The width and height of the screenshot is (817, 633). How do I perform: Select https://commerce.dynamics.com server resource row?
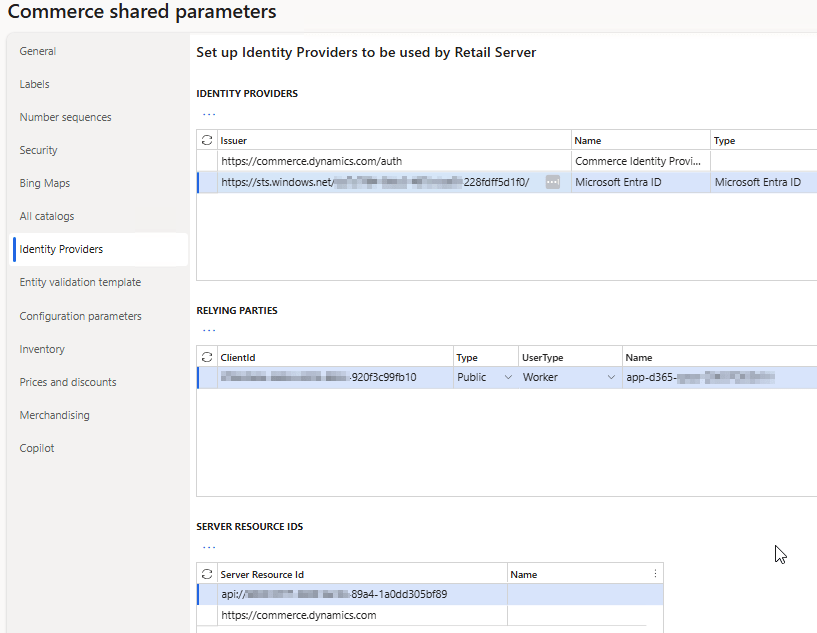point(298,615)
